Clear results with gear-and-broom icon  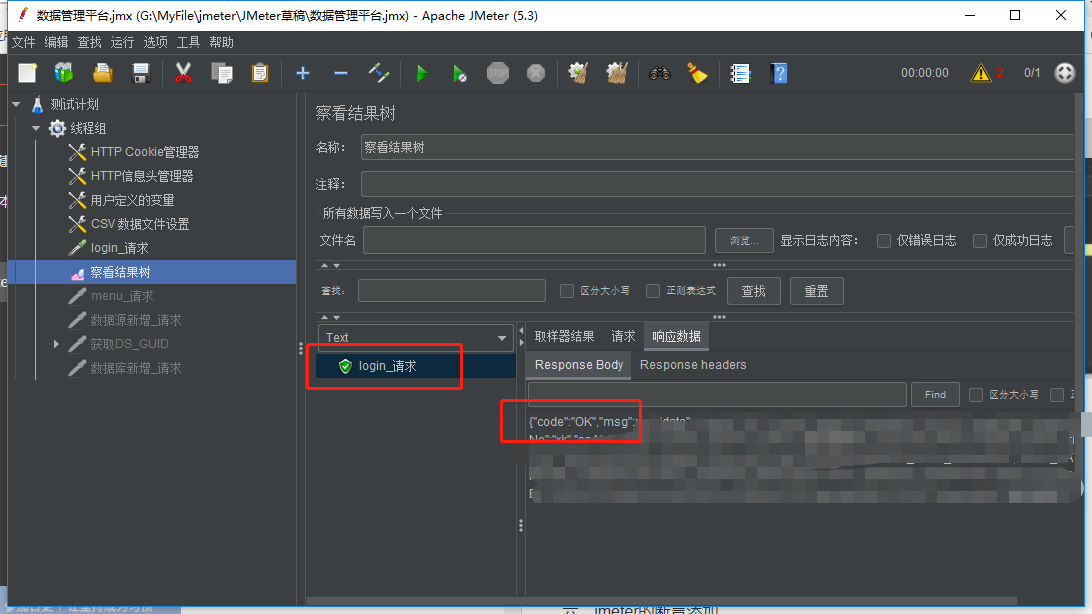pos(578,73)
